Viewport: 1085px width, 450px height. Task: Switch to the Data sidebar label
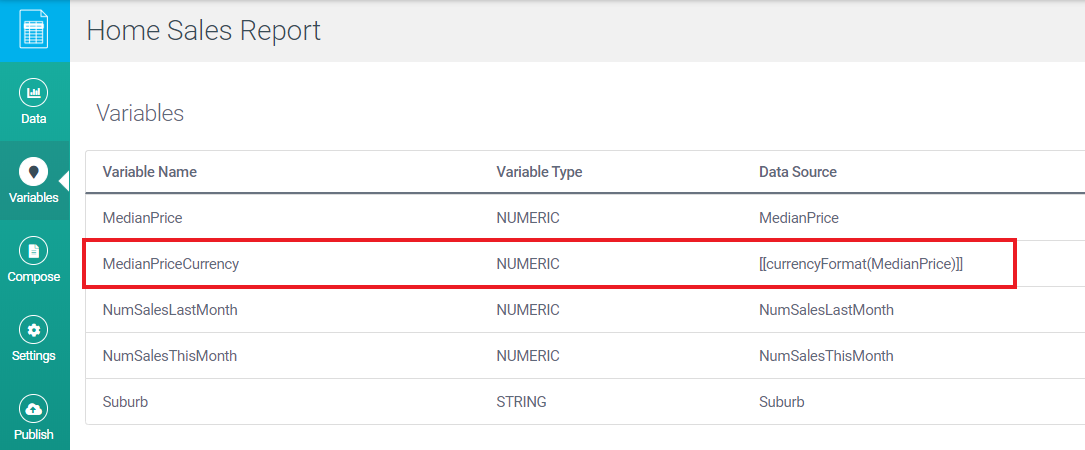34,119
